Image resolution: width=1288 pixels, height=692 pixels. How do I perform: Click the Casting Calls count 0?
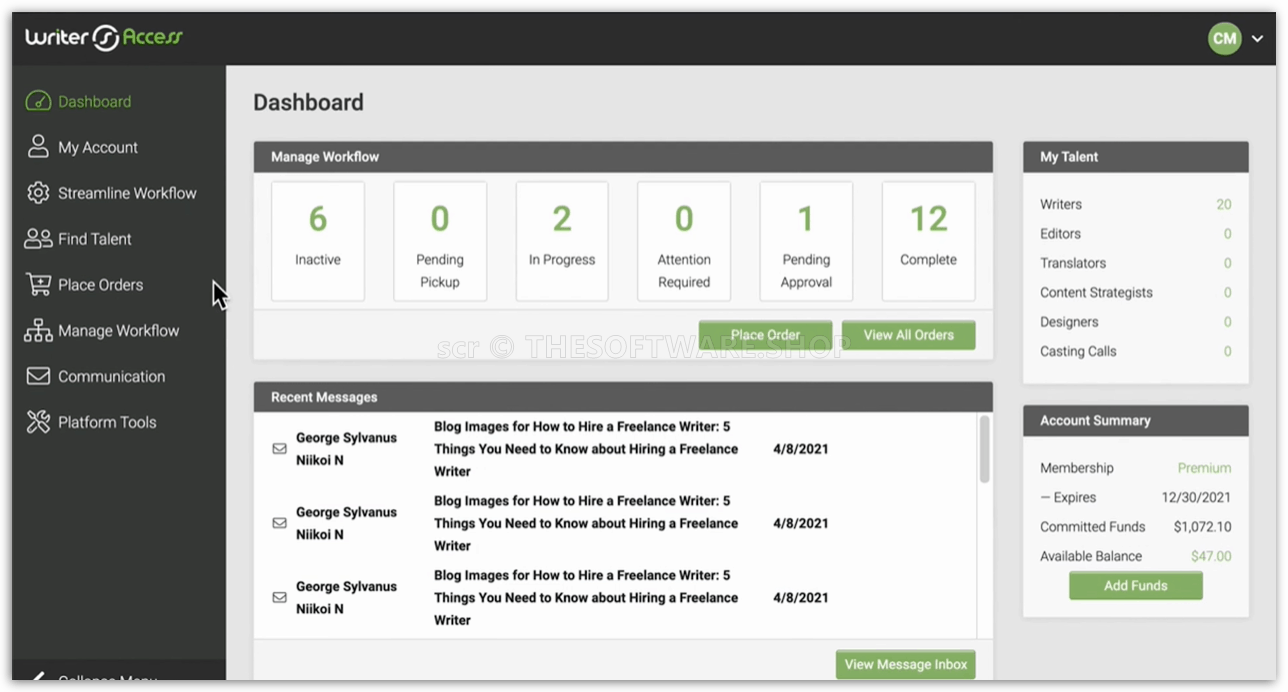[x=1228, y=351]
